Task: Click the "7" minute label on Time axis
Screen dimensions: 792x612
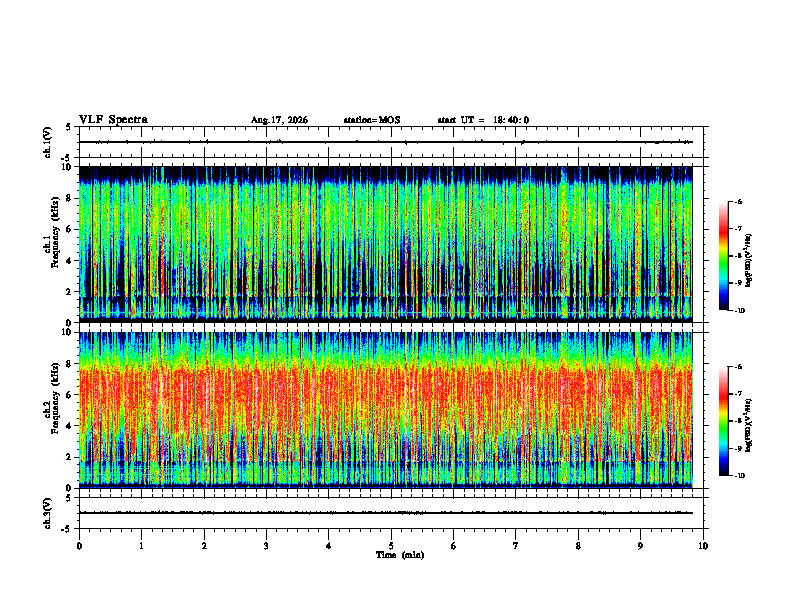Action: tap(516, 546)
